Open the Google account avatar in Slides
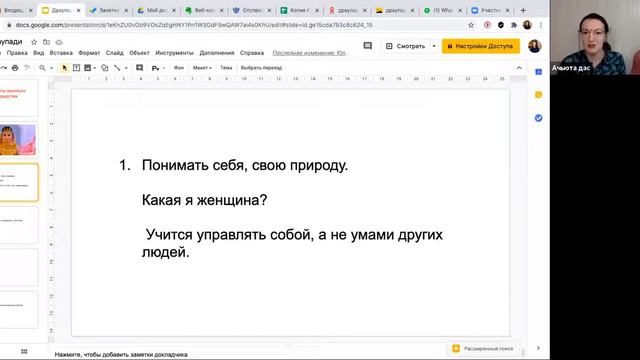 pyautogui.click(x=535, y=46)
